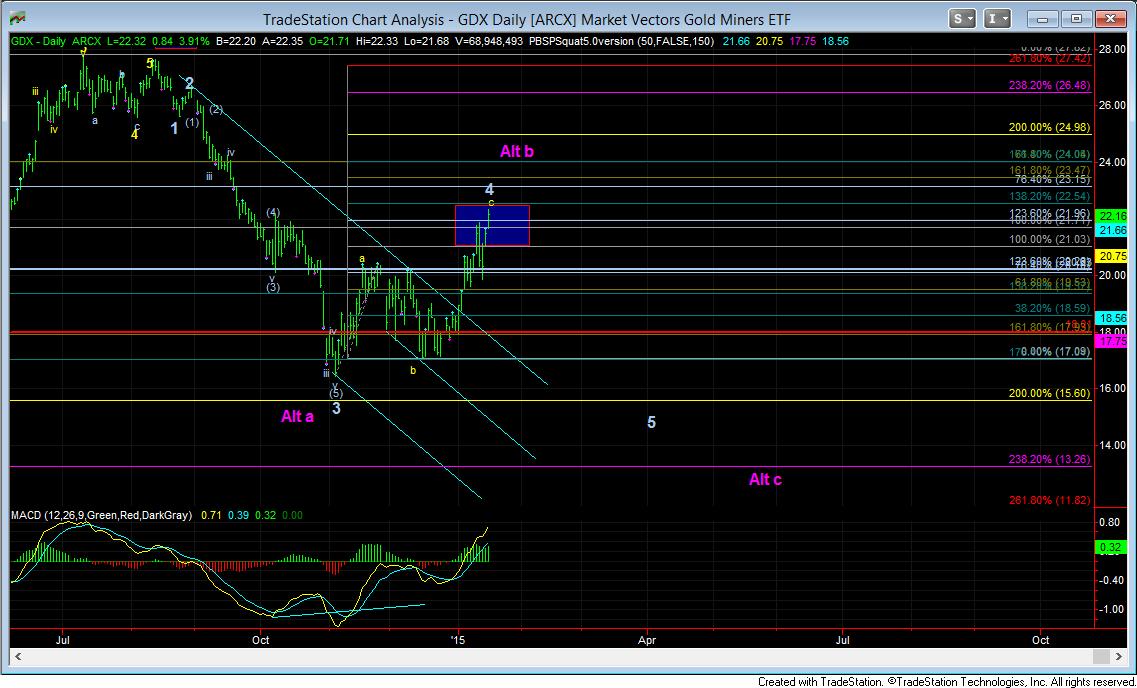Click the left arrow of the horizontal scrollbar

pyautogui.click(x=19, y=657)
